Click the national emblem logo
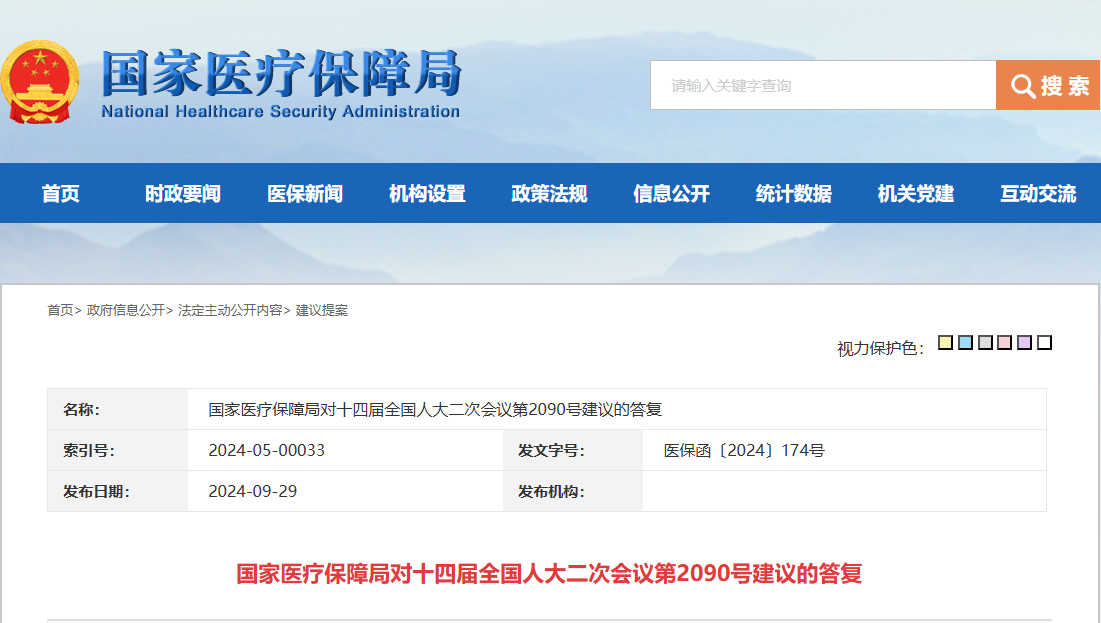 pyautogui.click(x=41, y=83)
